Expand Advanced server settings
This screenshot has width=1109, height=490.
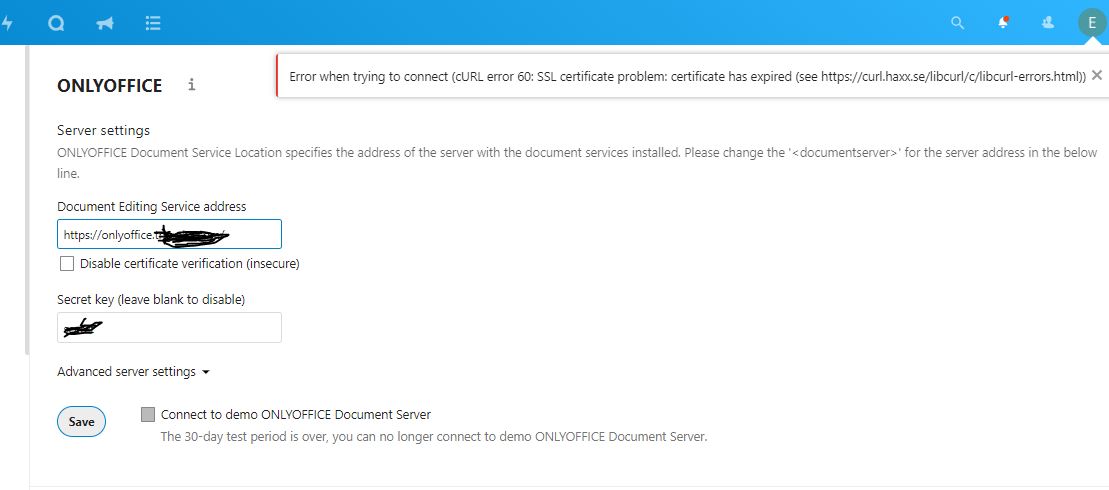(133, 372)
